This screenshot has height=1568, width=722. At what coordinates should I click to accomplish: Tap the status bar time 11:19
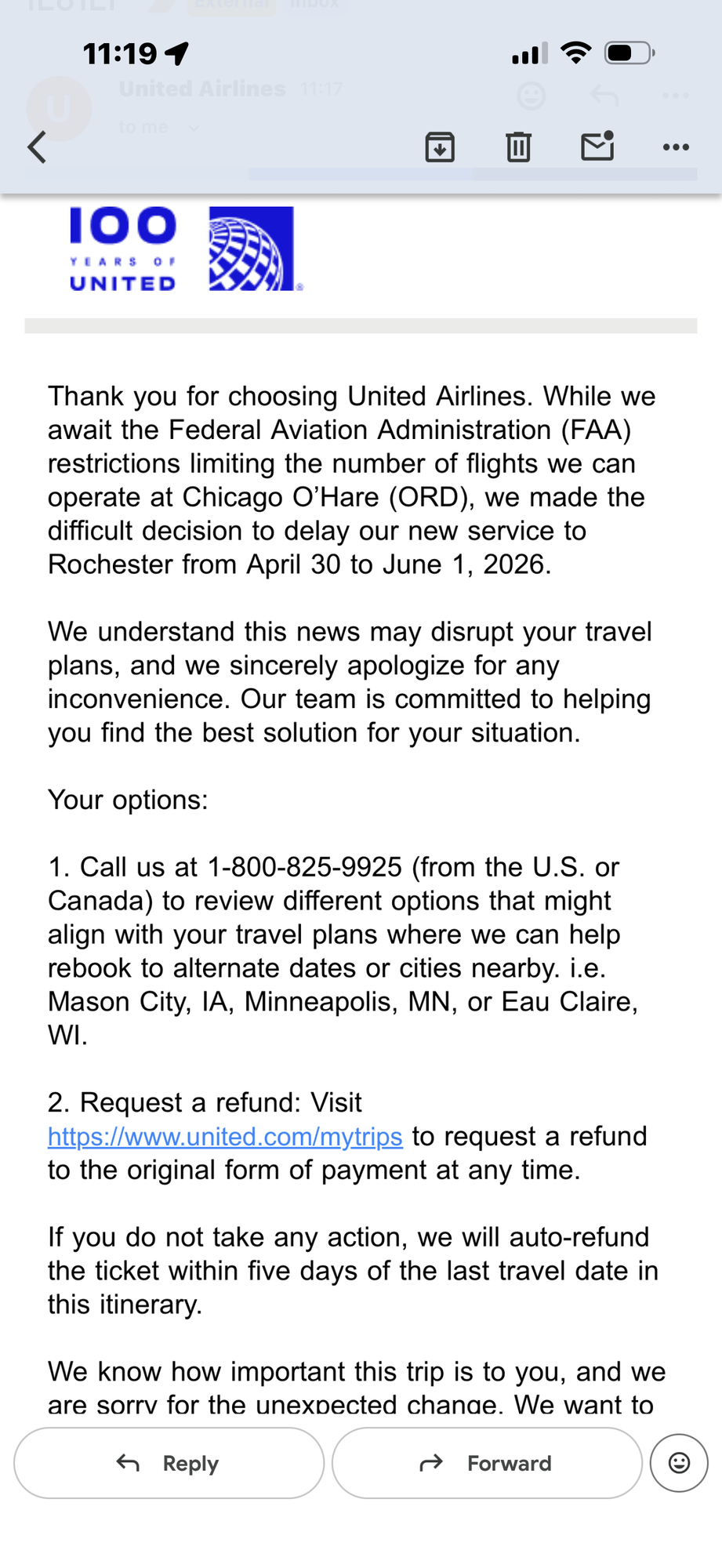coord(120,53)
